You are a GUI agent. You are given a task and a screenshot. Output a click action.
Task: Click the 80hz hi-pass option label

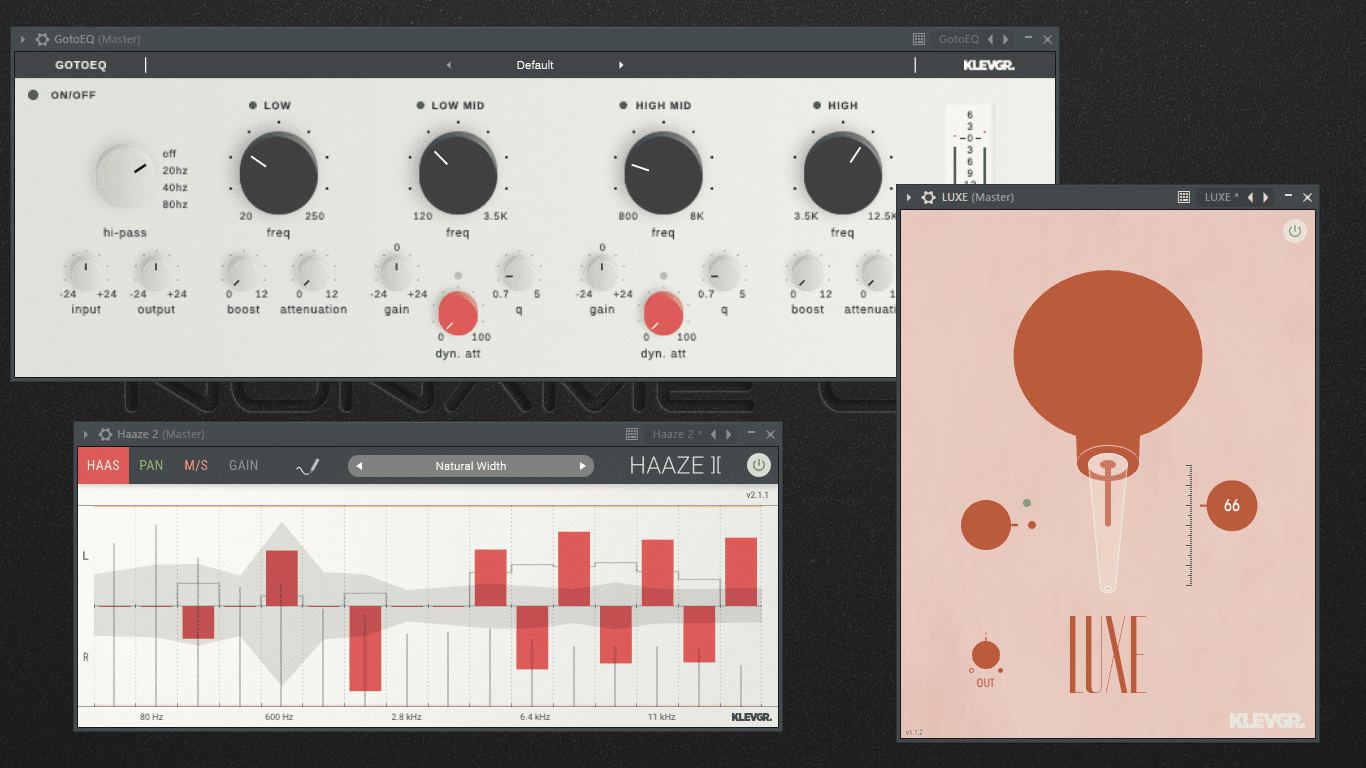[175, 205]
